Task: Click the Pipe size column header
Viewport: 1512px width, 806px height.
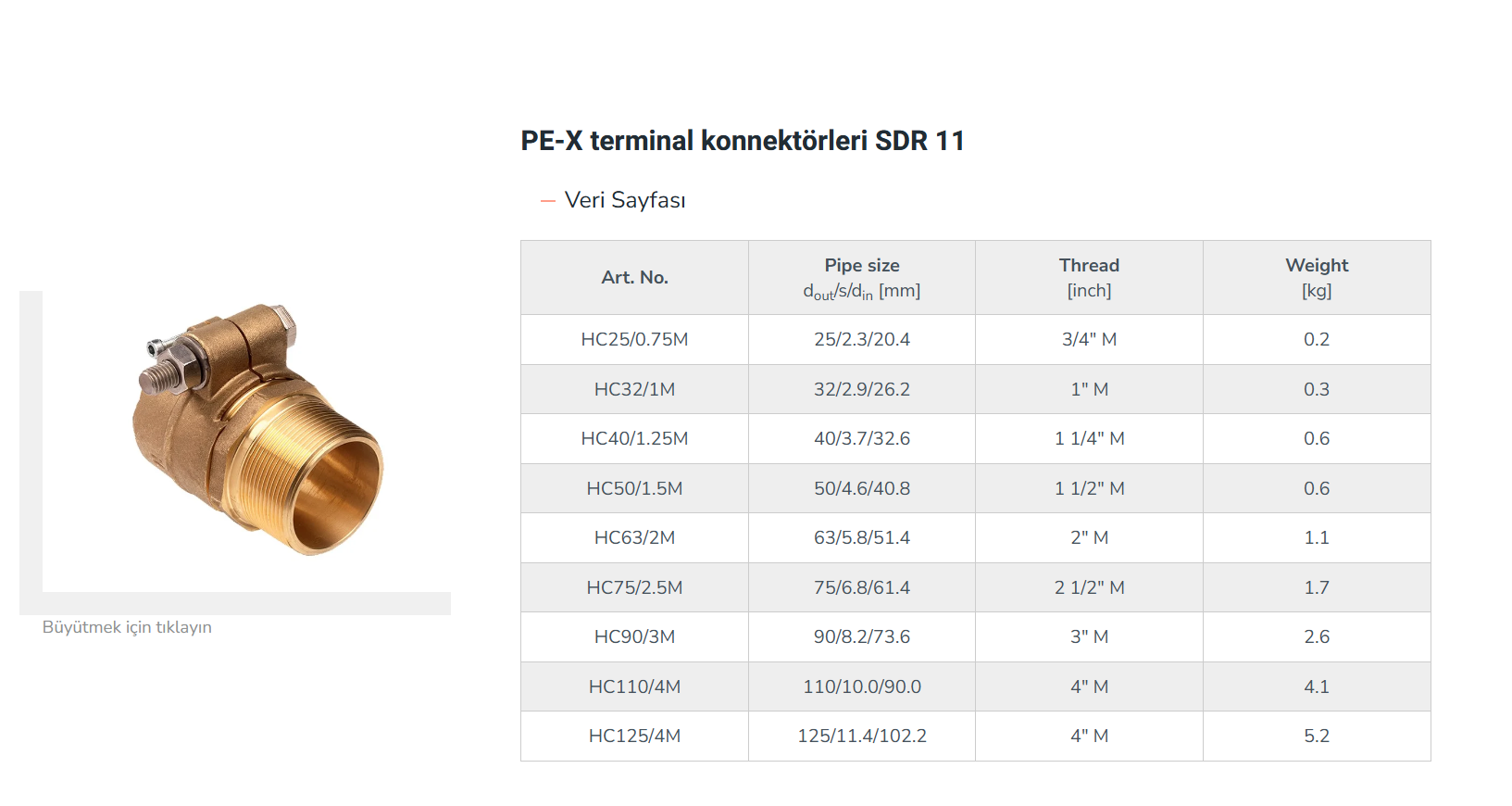Action: pos(861,277)
